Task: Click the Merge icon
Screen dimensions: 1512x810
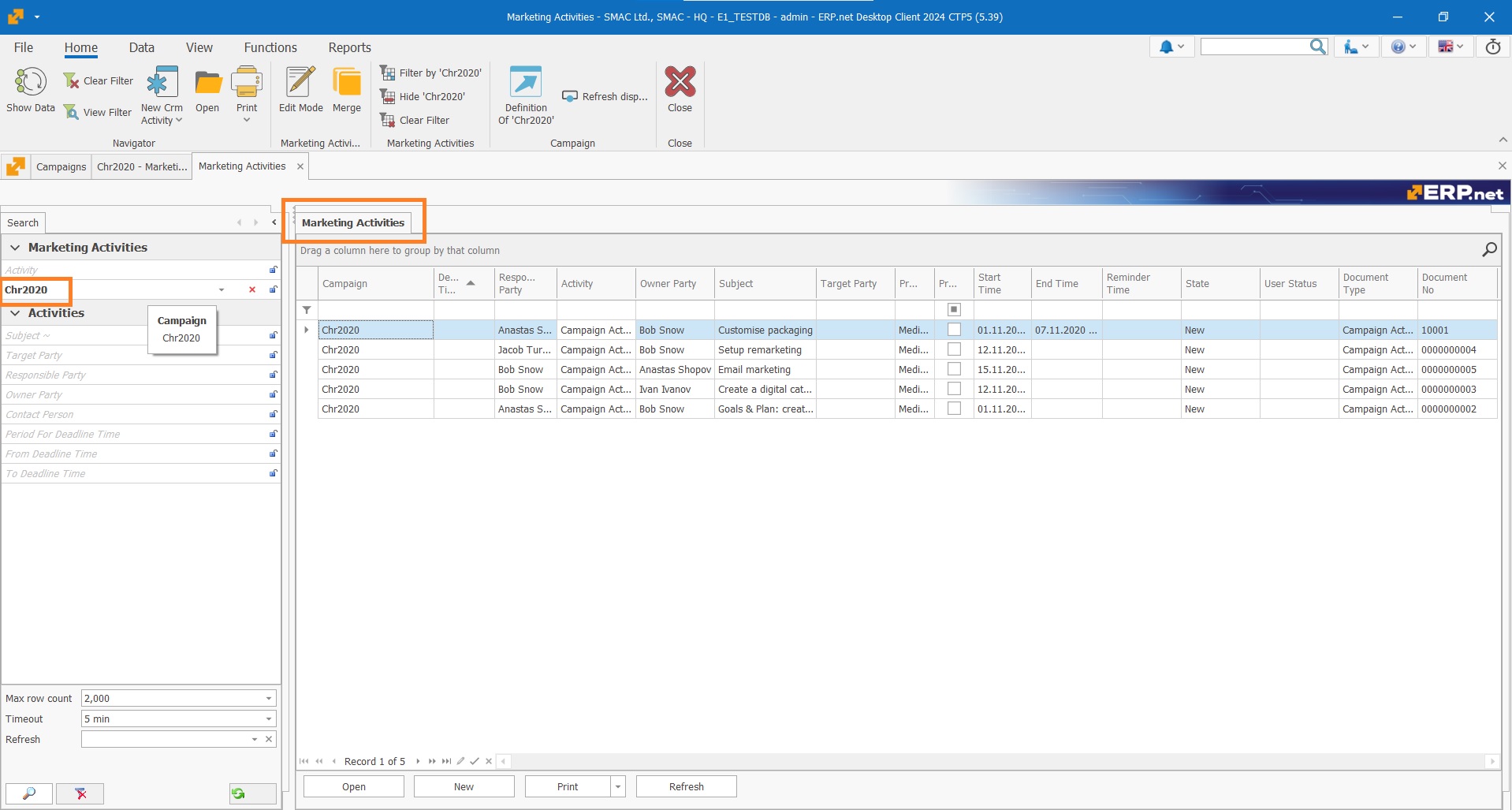Action: [x=347, y=83]
